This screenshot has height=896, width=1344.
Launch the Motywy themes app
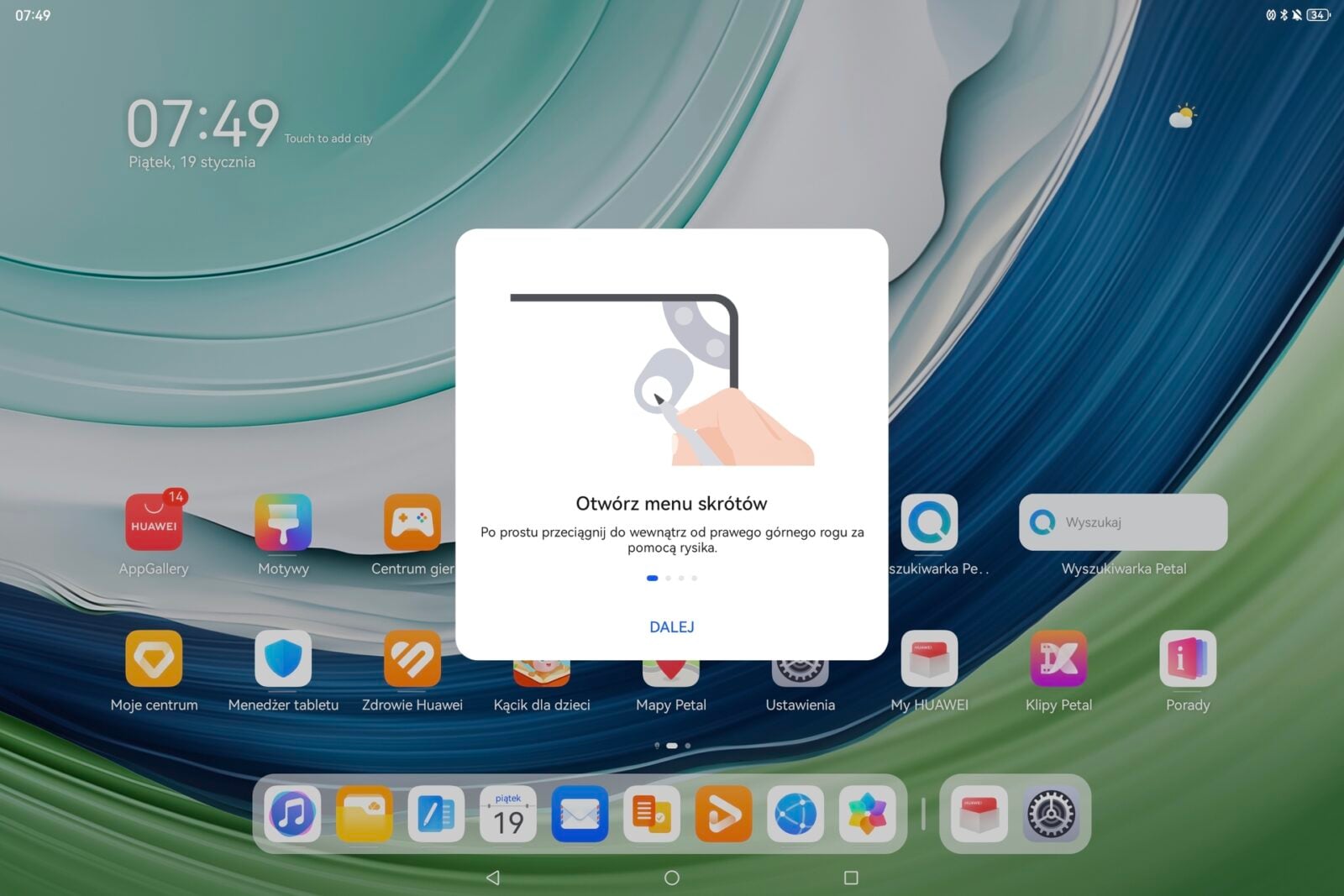[x=283, y=522]
